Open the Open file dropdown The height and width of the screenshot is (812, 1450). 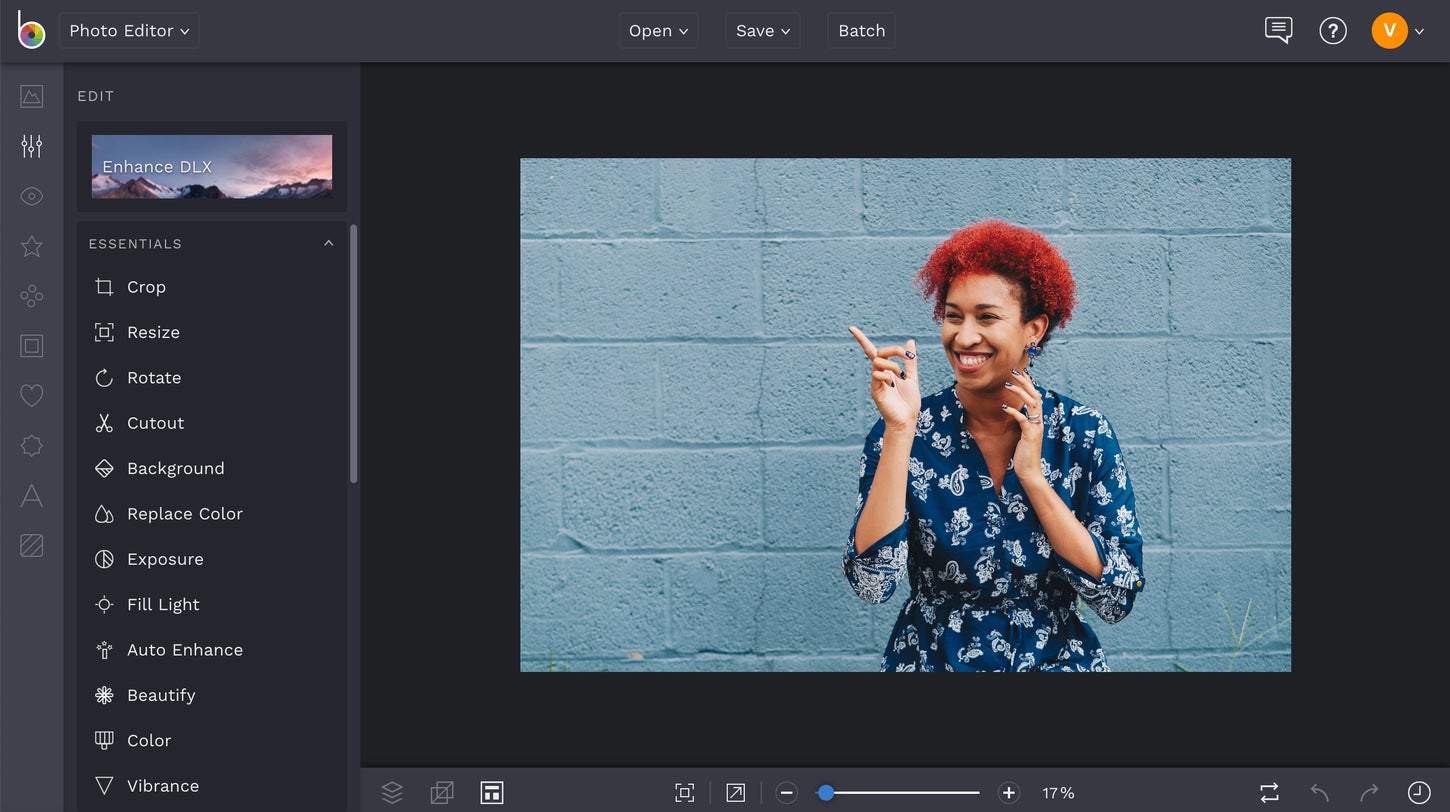coord(658,31)
